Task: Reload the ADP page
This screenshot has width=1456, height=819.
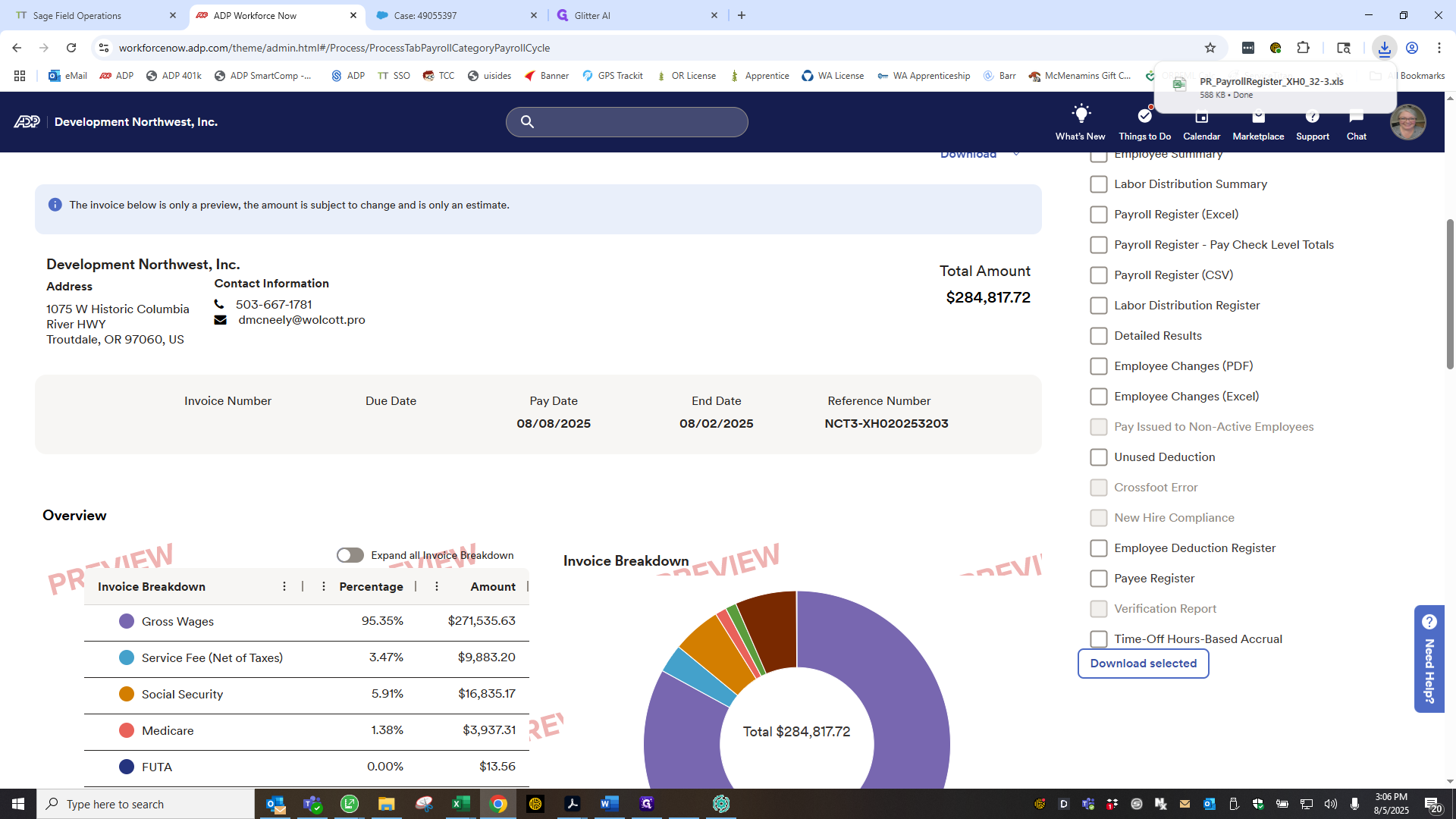Action: point(71,48)
